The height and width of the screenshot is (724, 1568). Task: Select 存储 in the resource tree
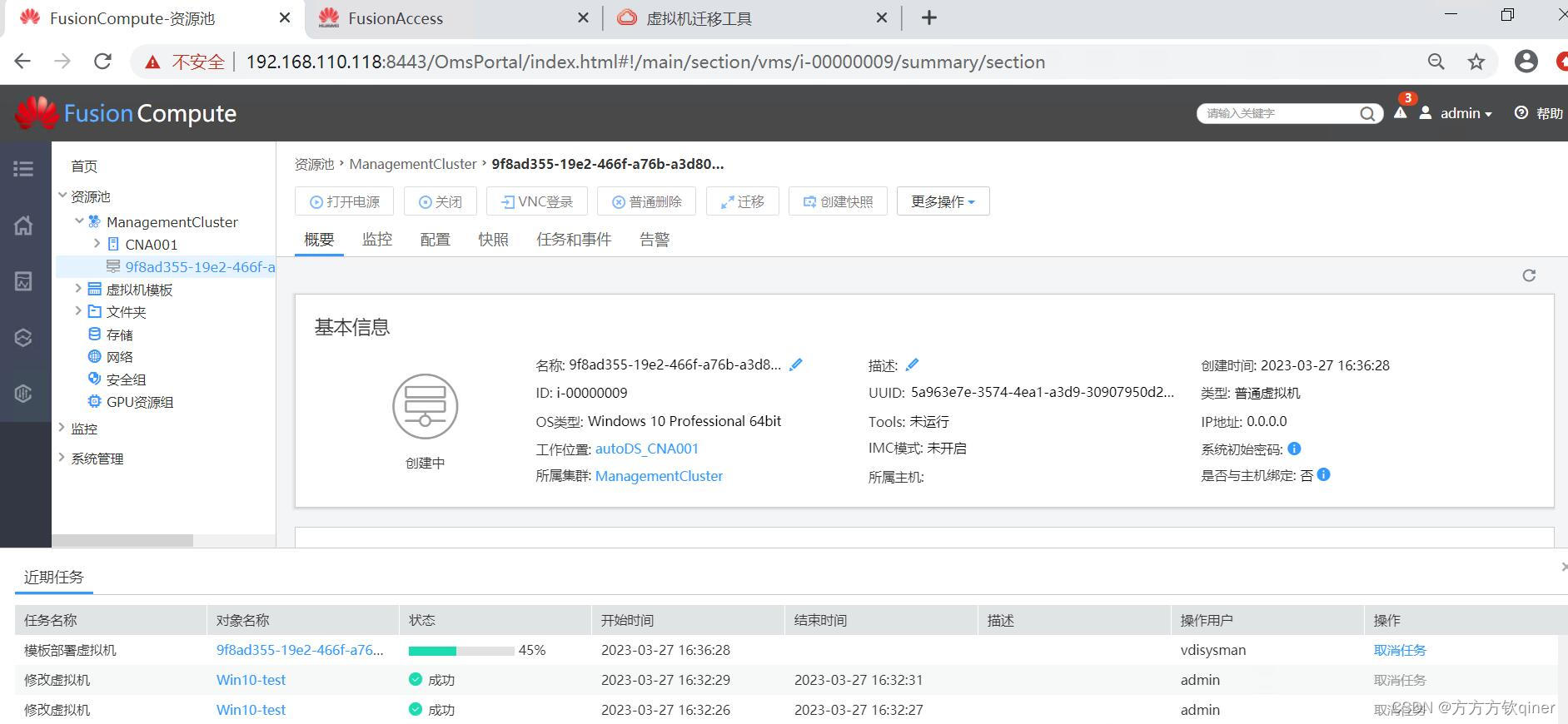(119, 335)
